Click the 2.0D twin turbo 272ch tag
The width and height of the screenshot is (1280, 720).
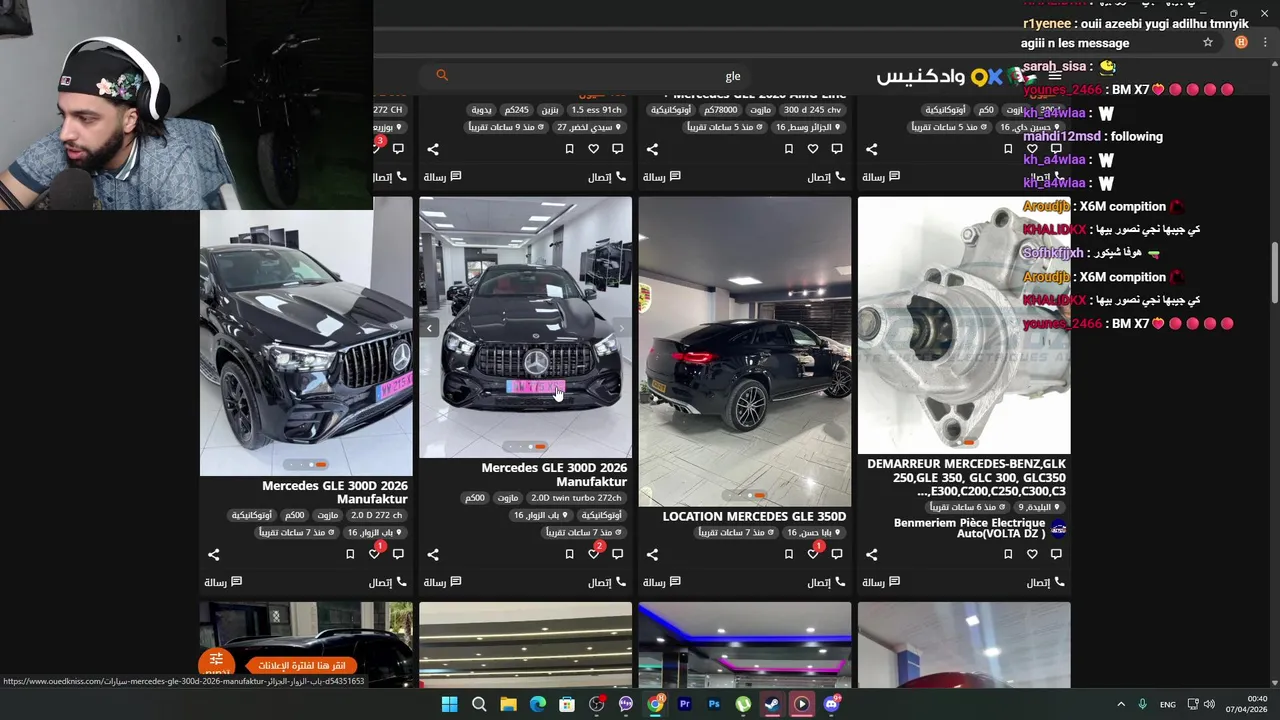coord(576,498)
